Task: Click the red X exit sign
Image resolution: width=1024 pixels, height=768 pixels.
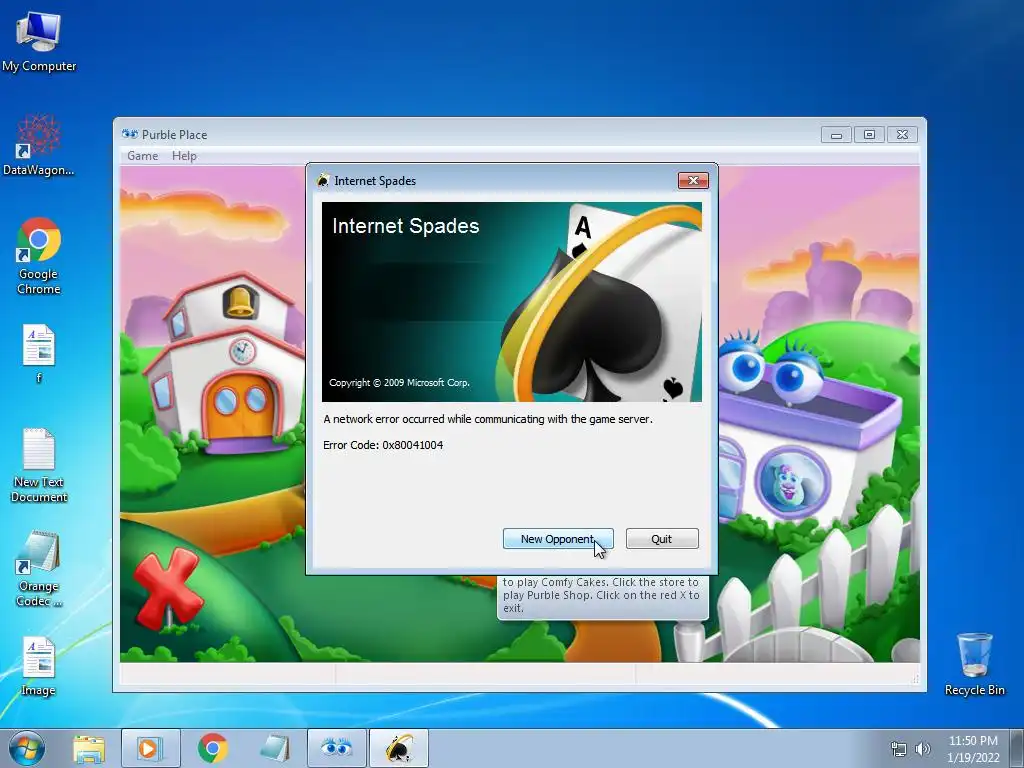Action: click(168, 588)
